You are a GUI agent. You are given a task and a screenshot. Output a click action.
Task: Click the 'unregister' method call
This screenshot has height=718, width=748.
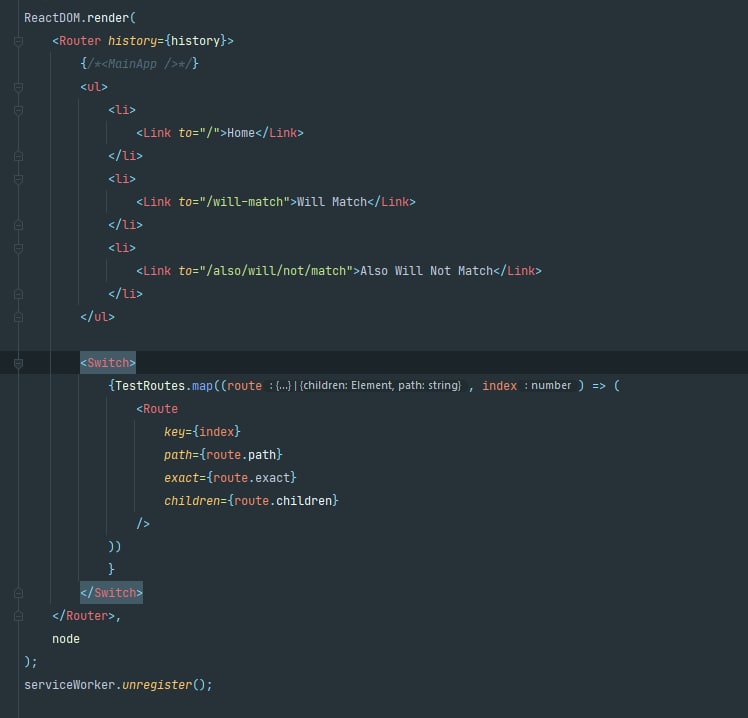point(157,685)
